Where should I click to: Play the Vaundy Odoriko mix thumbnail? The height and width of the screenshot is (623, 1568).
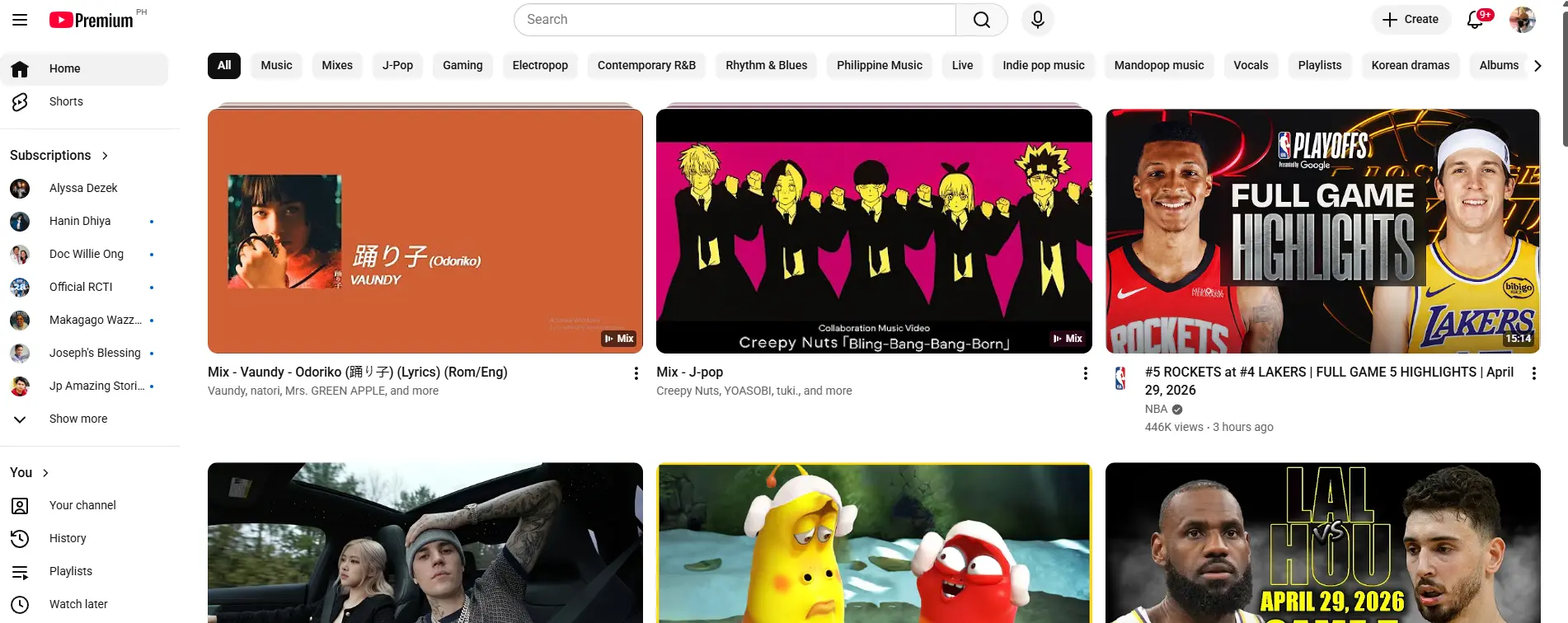click(x=425, y=231)
